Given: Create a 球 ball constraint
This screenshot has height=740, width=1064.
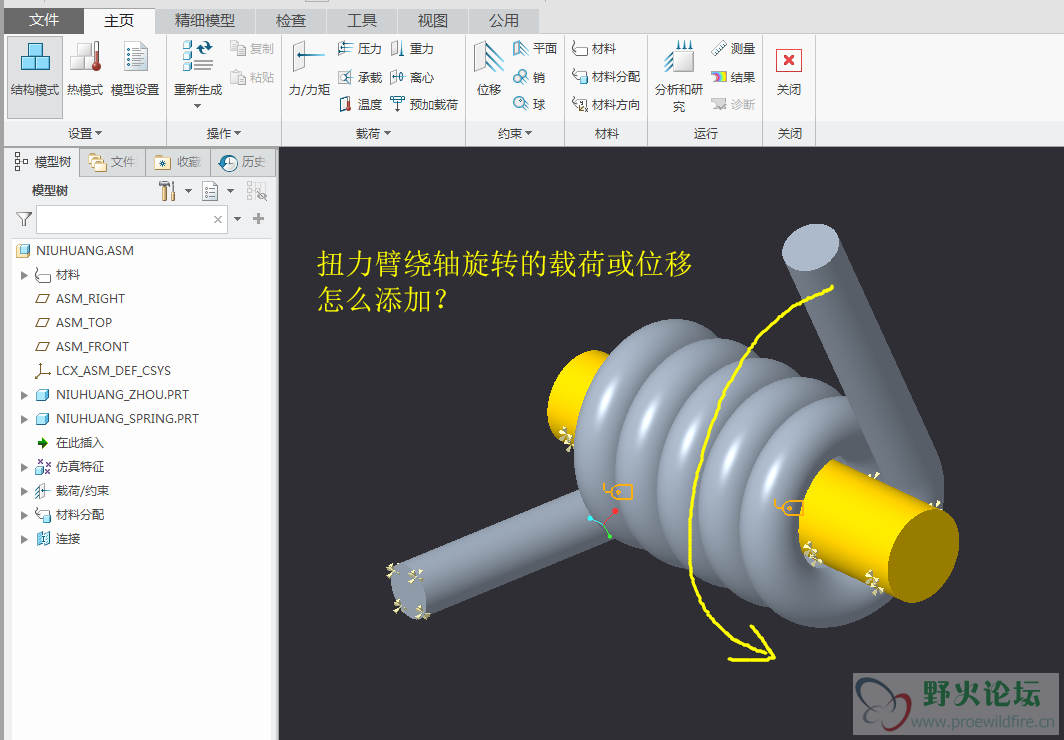Looking at the screenshot, I should click(529, 104).
